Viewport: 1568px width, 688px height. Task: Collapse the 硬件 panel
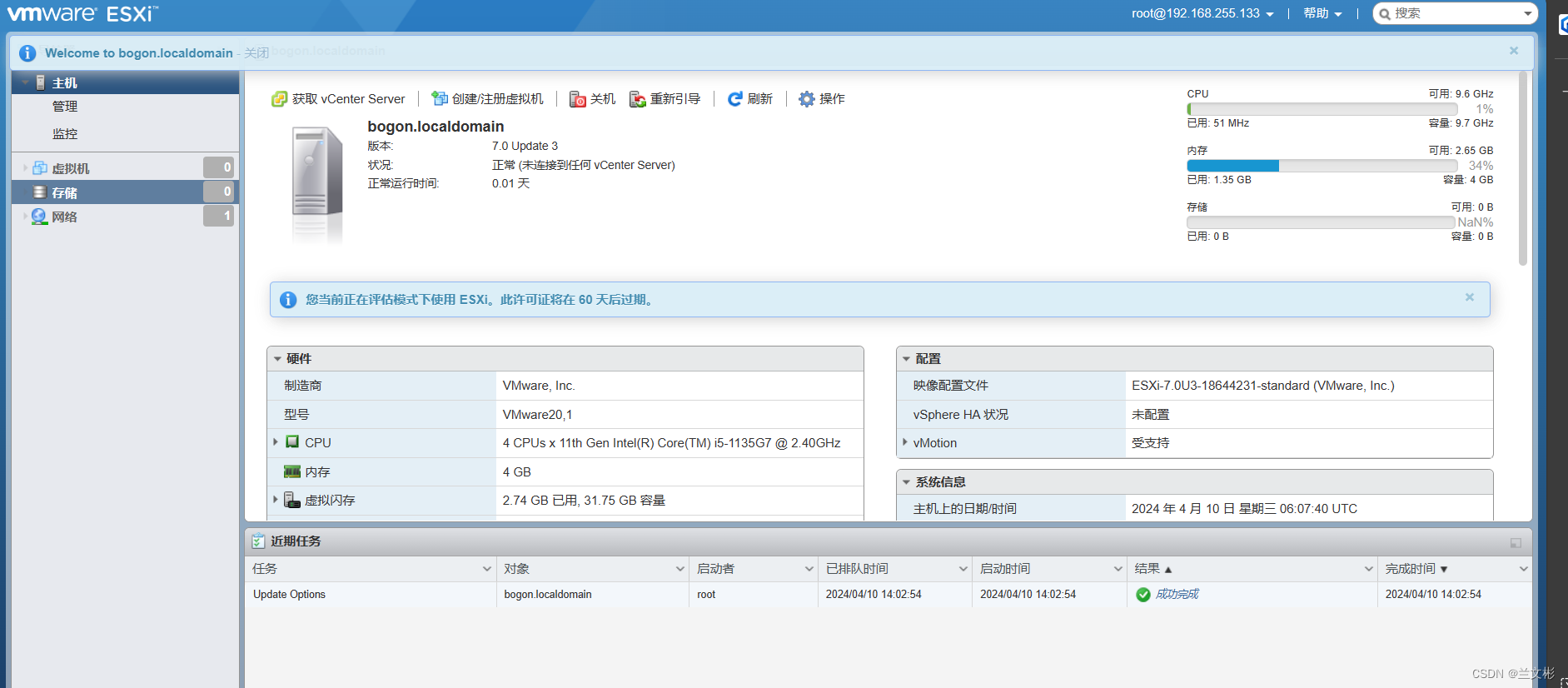[x=277, y=359]
